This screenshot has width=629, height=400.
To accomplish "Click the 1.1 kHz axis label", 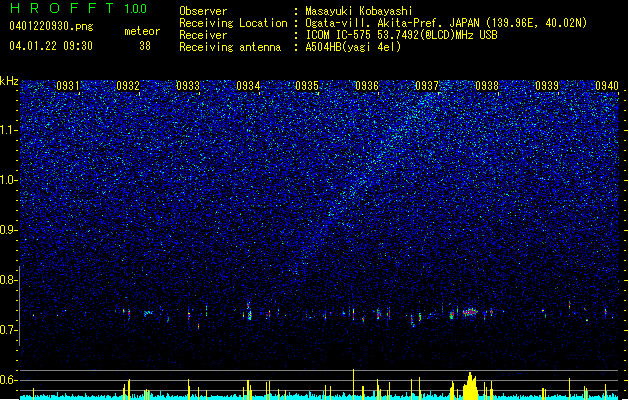I will 9,130.
